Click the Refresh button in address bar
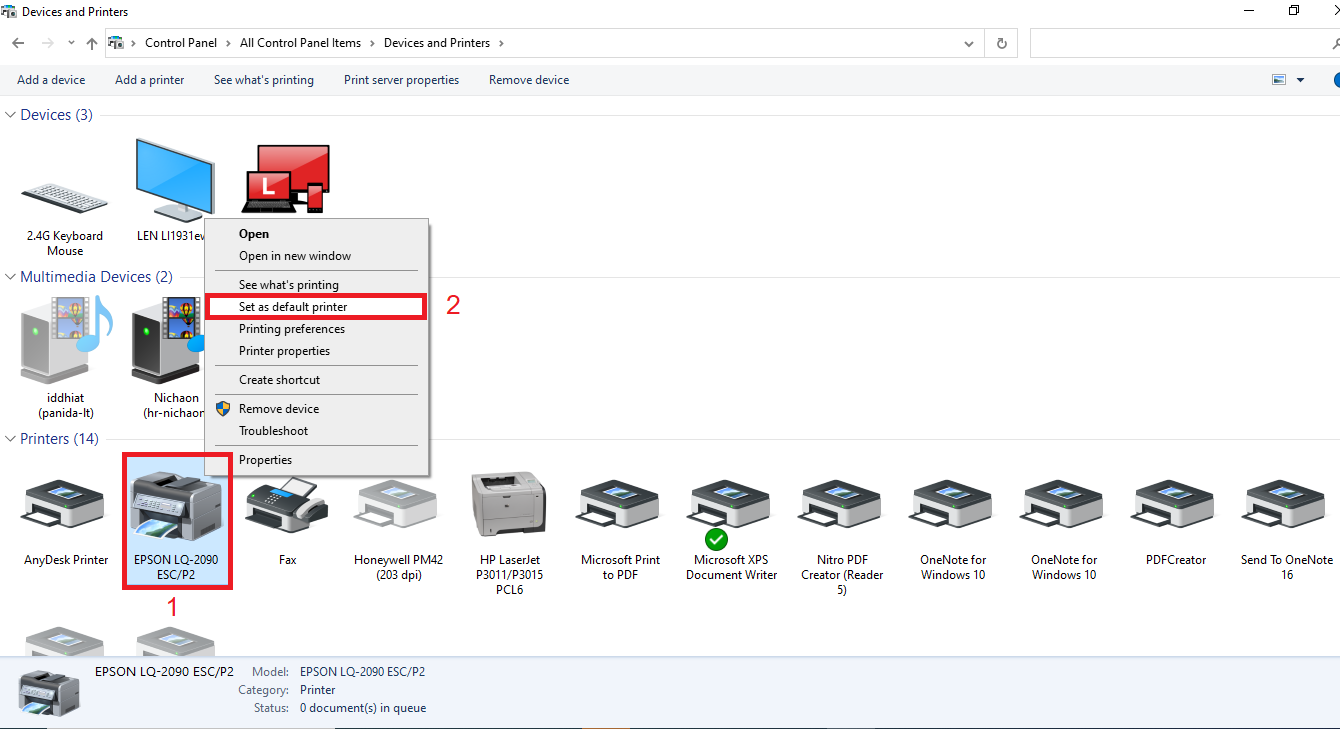 point(1001,43)
